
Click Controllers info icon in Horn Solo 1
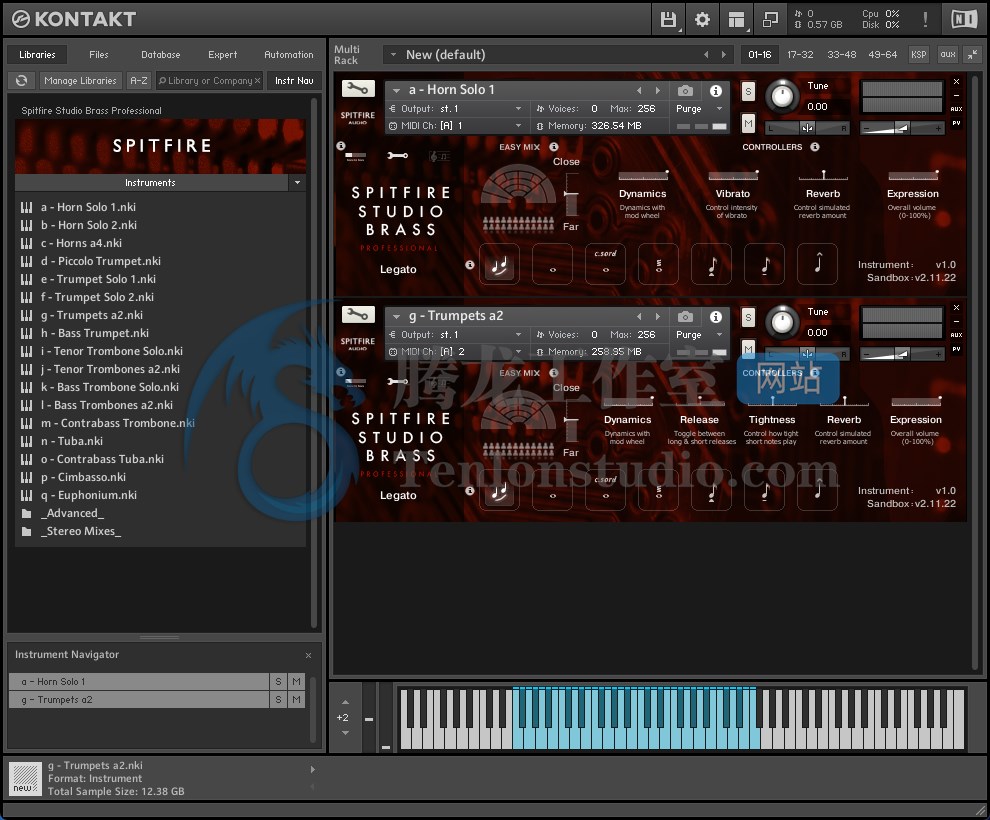(815, 146)
